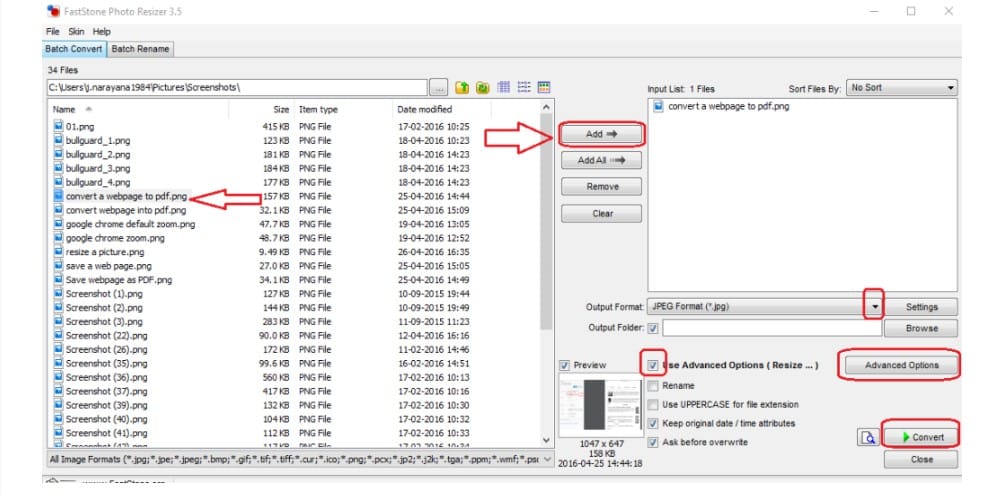Open format Settings button
Screen dimensions: 1002x495
tap(921, 307)
